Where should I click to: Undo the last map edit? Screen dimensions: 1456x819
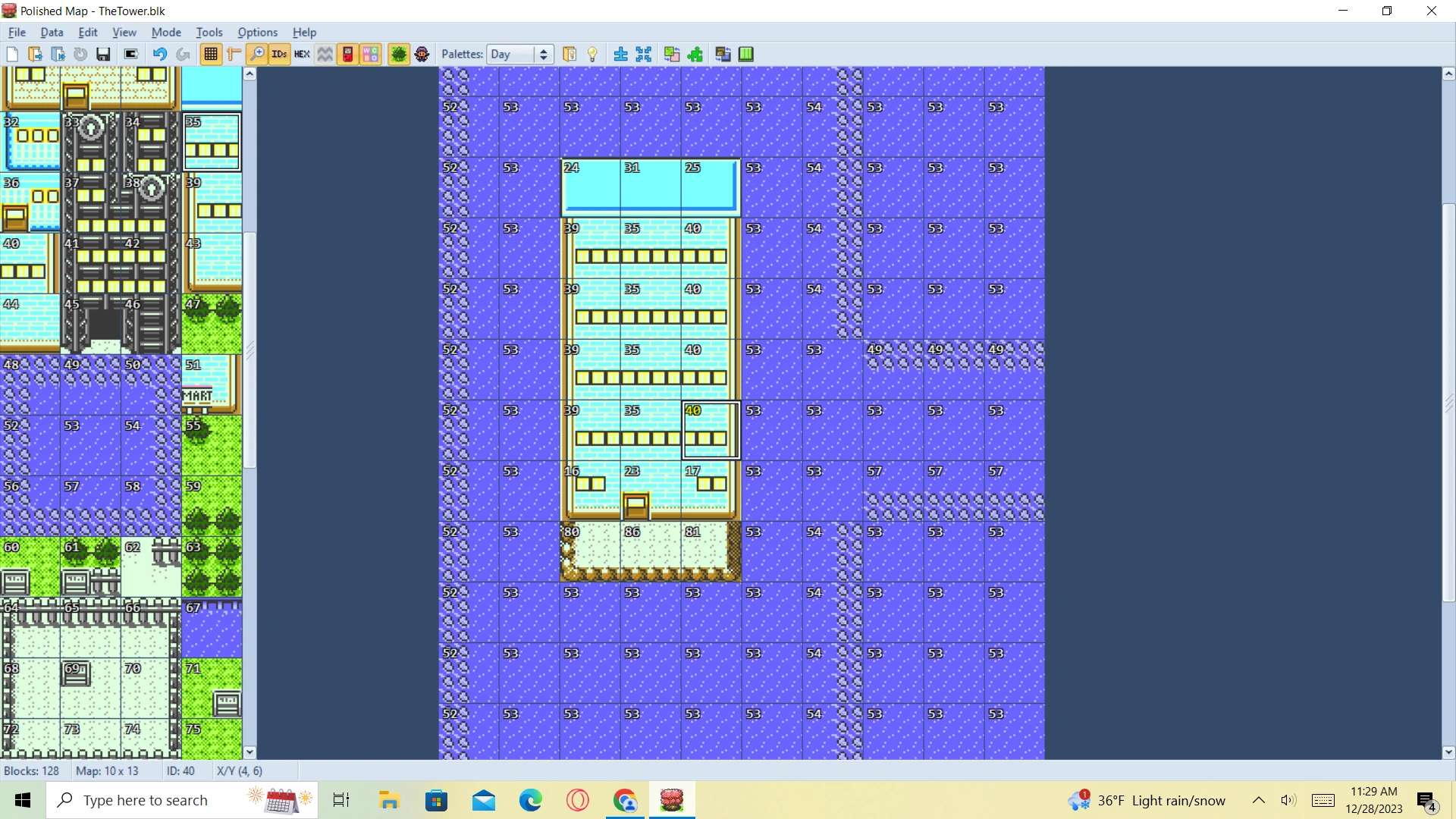(158, 54)
